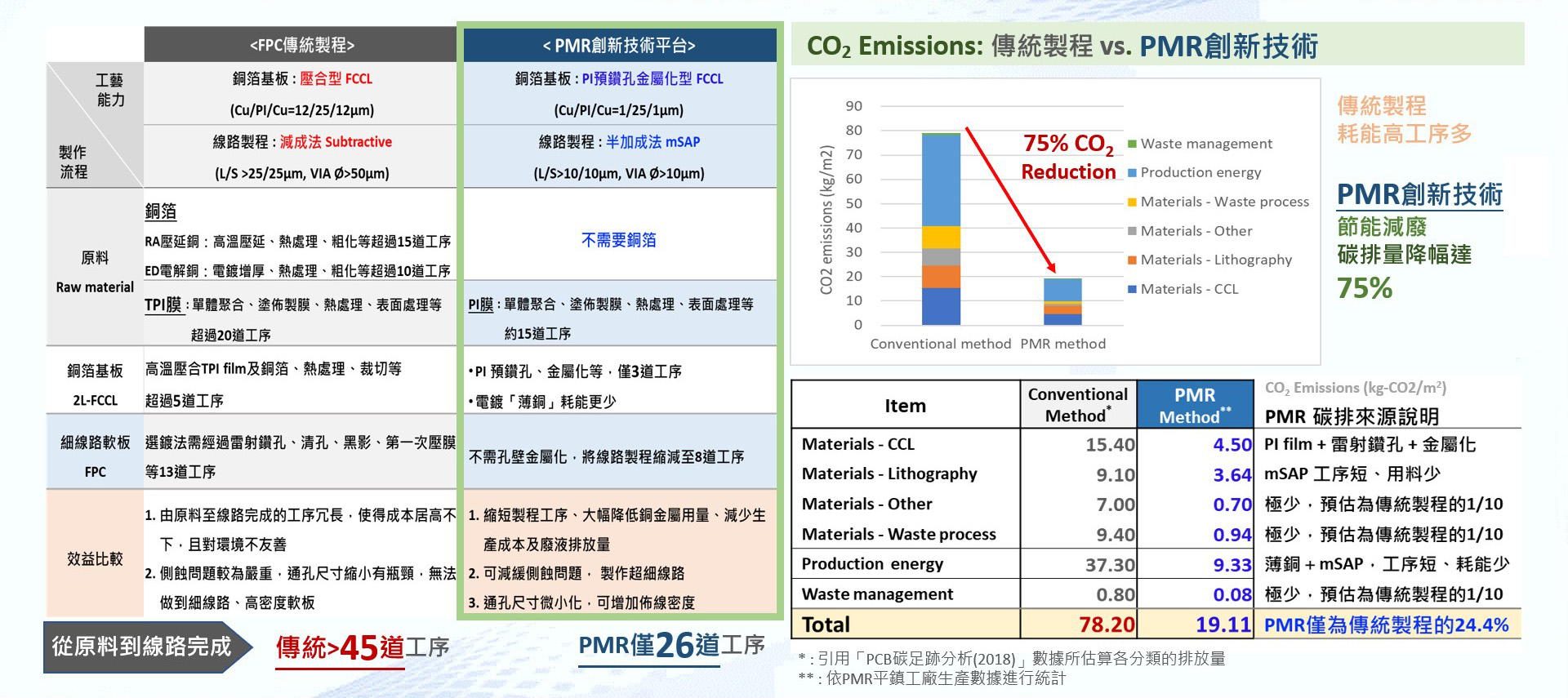The image size is (1568, 698).
Task: Select the Total conventional value 78.20
Action: pos(1107,625)
